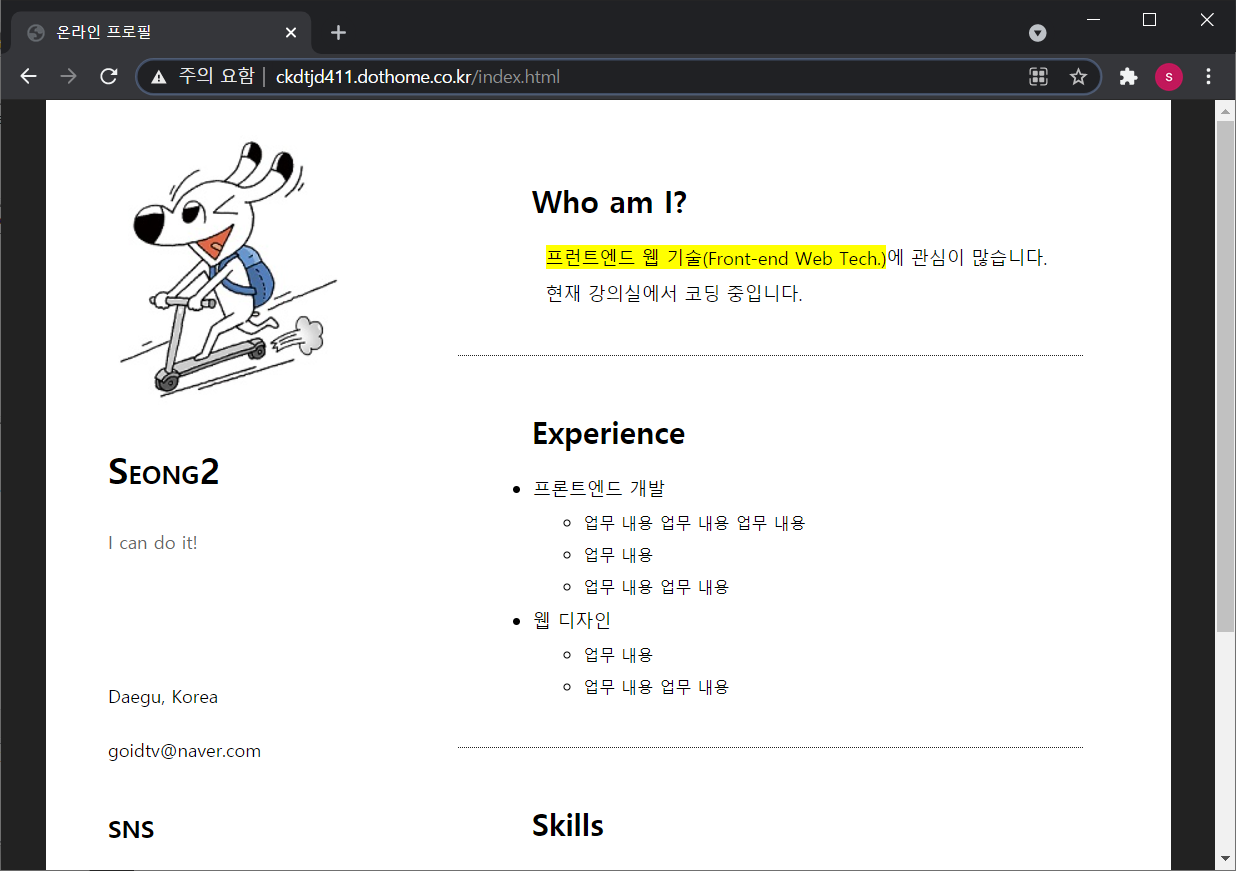Click the forward navigation arrow
1236x871 pixels.
[68, 76]
